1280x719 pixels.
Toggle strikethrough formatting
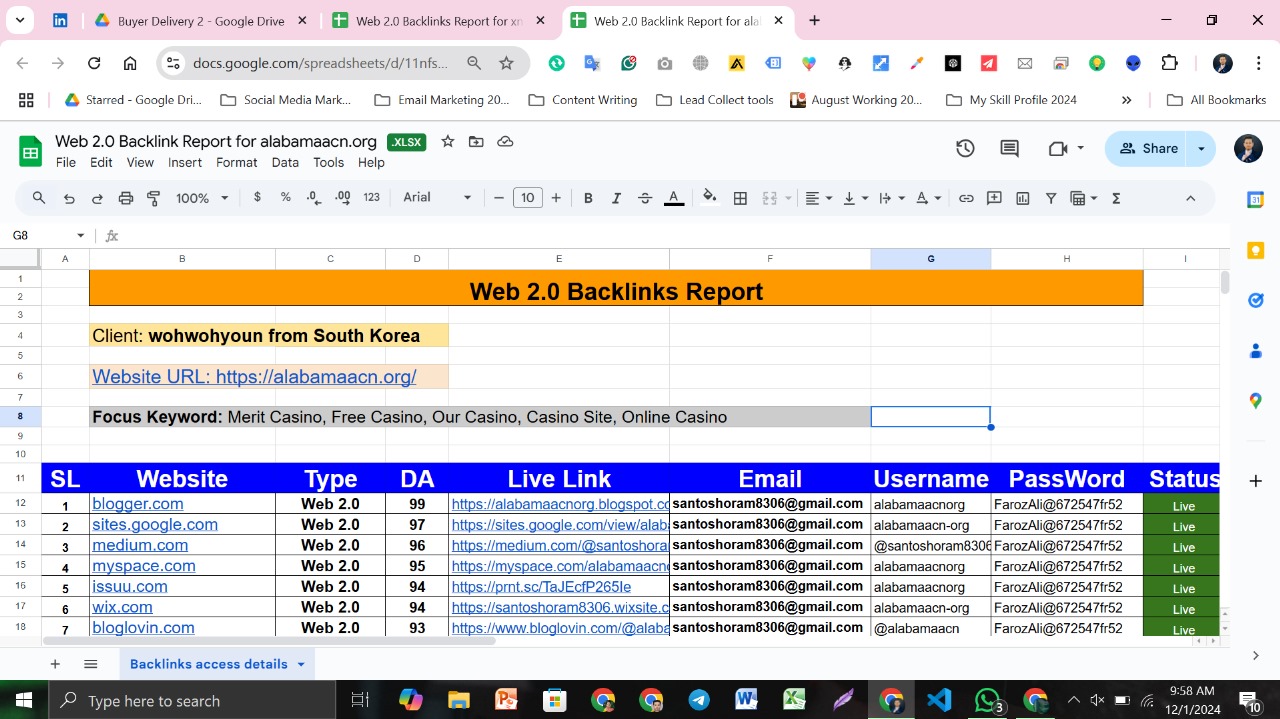[645, 198]
